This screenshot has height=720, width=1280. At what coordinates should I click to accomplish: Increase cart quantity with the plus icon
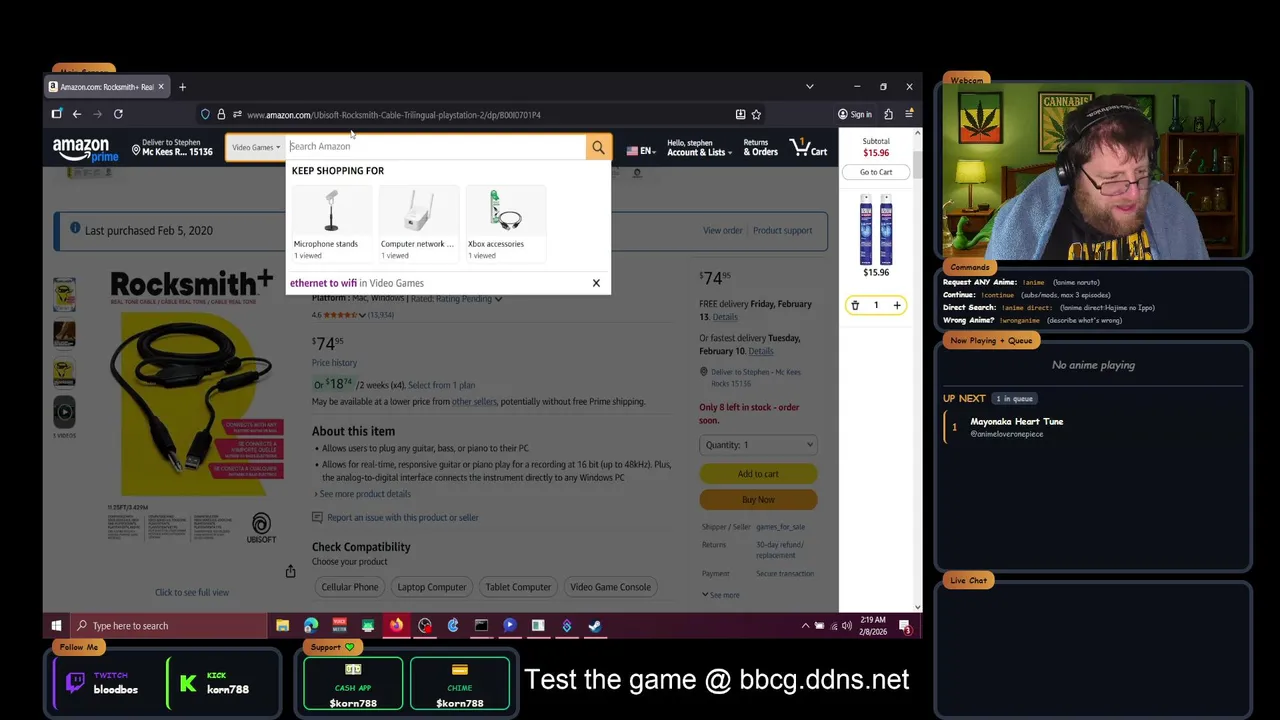pos(897,305)
